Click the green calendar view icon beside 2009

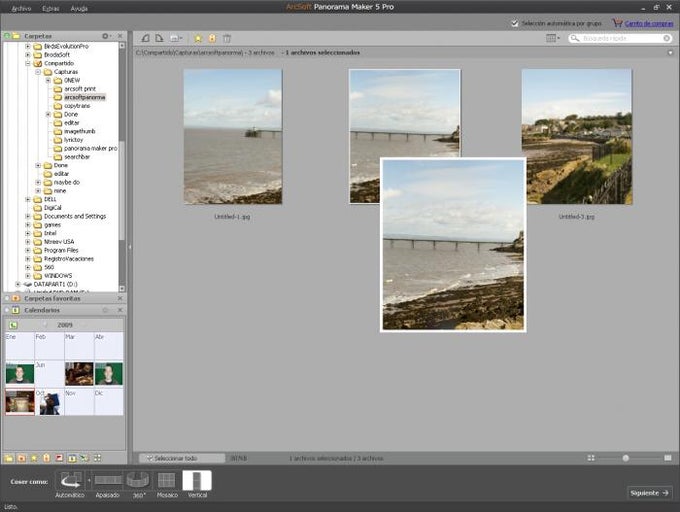tap(13, 325)
